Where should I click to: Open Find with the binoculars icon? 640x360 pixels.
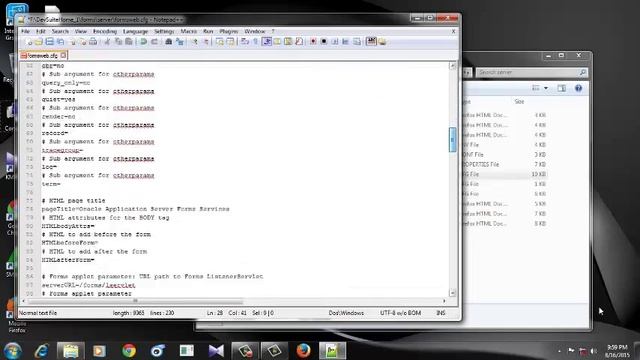(168, 42)
